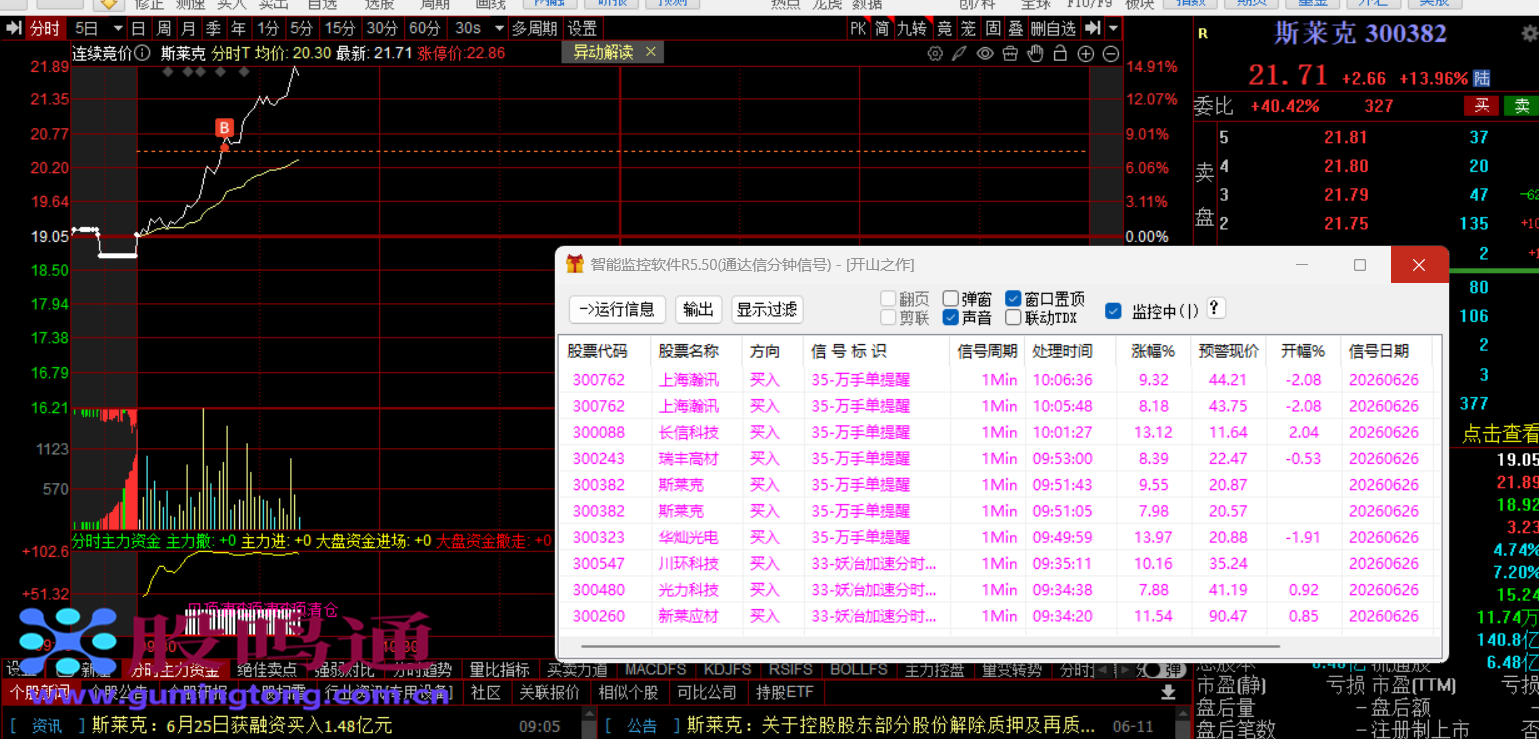Image resolution: width=1539 pixels, height=739 pixels.
Task: Click the 剪联 checkbox
Action: click(x=888, y=318)
